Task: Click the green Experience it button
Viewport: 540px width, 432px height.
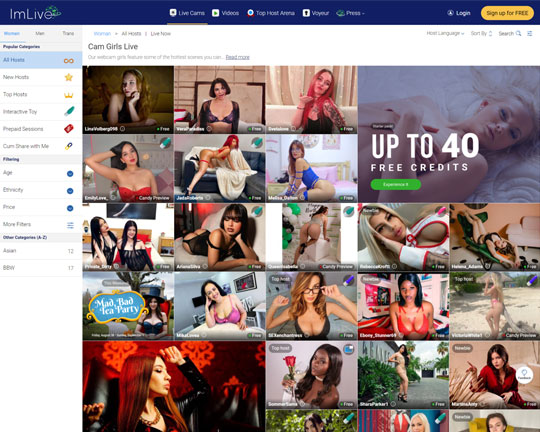Action: (396, 184)
